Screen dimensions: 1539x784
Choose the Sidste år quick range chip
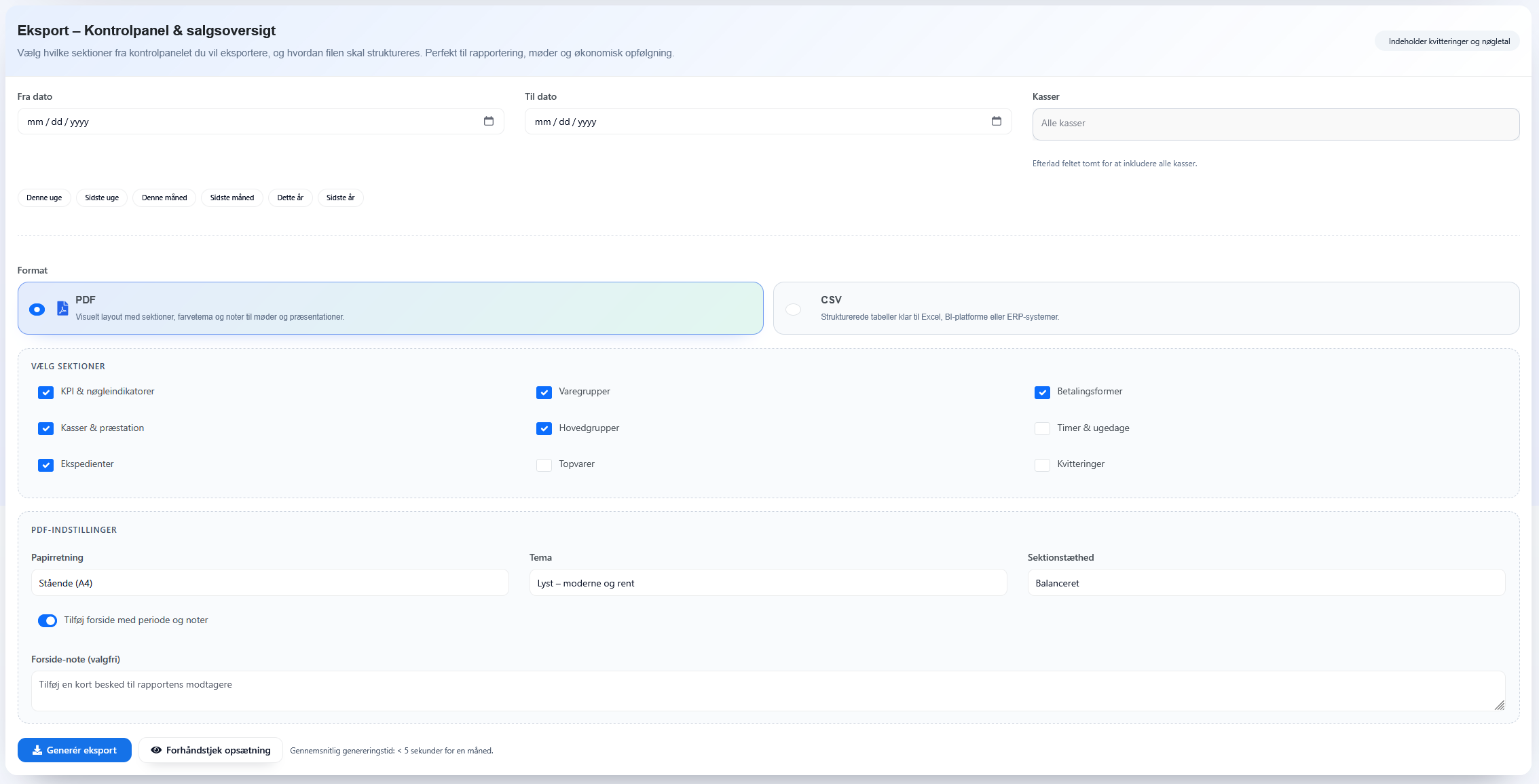coord(340,198)
